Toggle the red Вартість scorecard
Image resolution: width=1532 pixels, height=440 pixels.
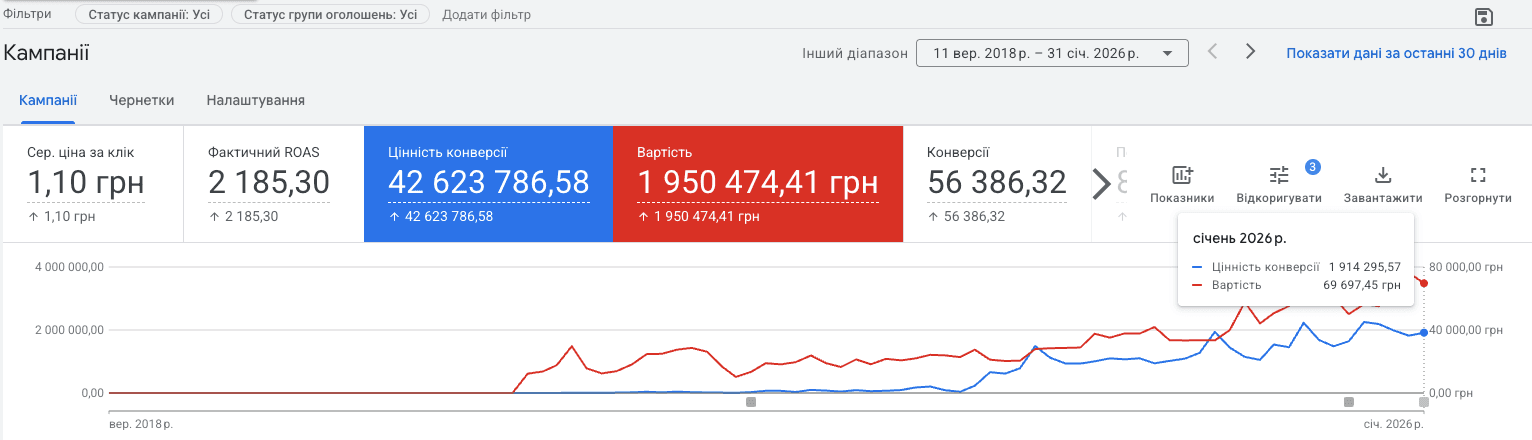coord(758,184)
